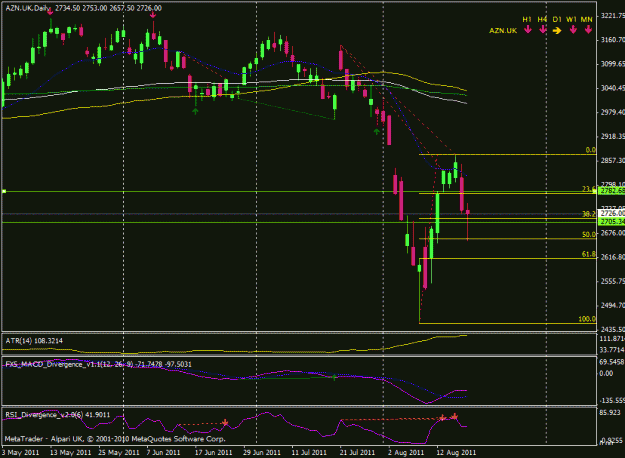Click the H4 pink down-arrow trend icon
This screenshot has width=625, height=458.
tap(542, 29)
